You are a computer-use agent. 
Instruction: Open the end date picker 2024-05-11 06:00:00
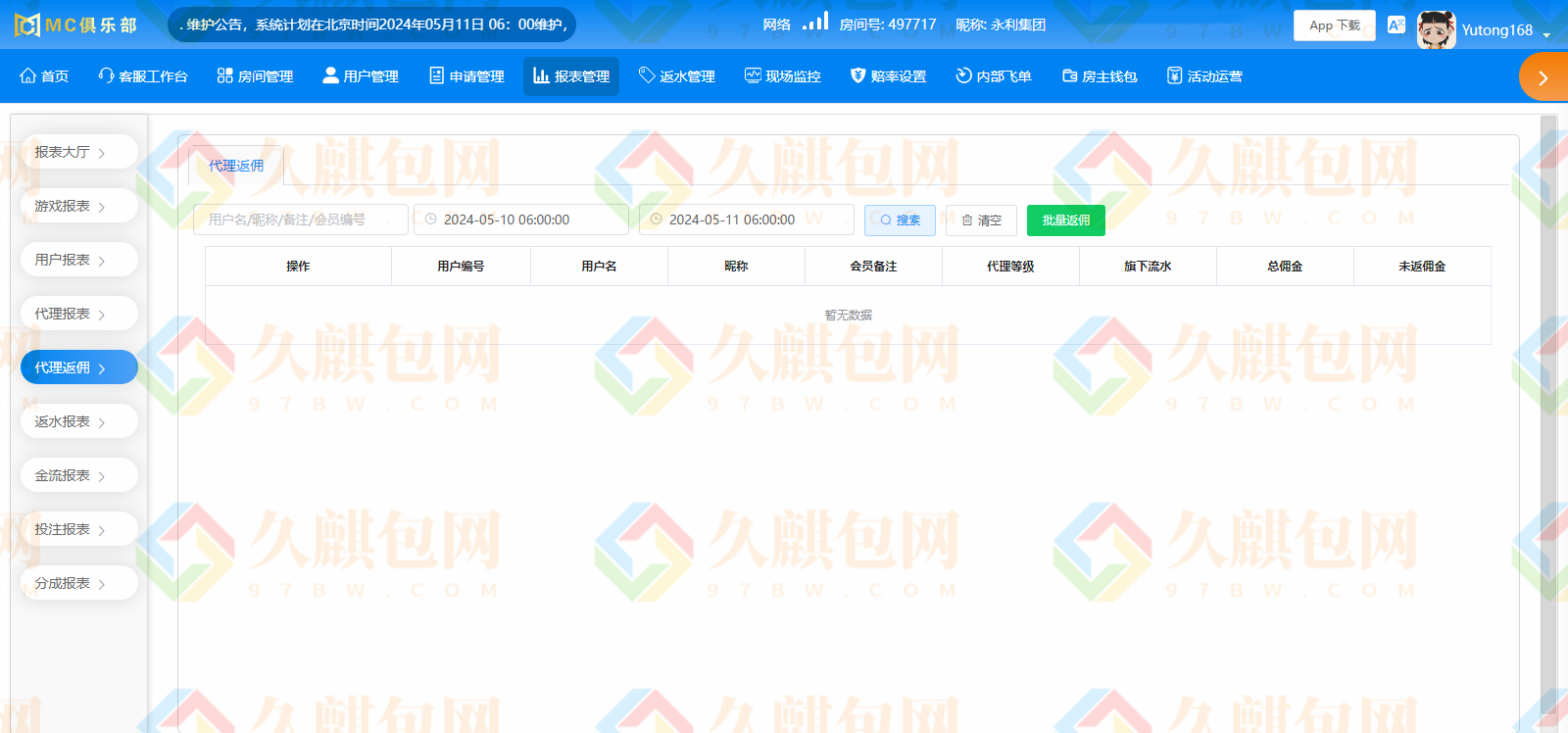pyautogui.click(x=747, y=220)
